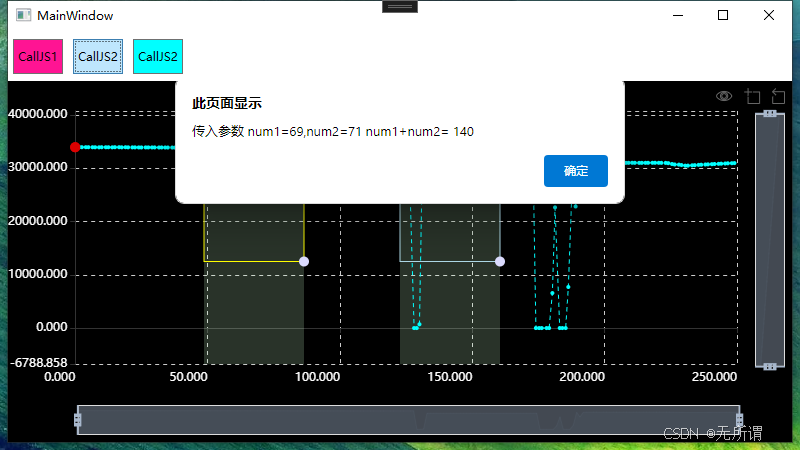Activate the area zoom tool icon
The width and height of the screenshot is (800, 450).
pos(752,96)
